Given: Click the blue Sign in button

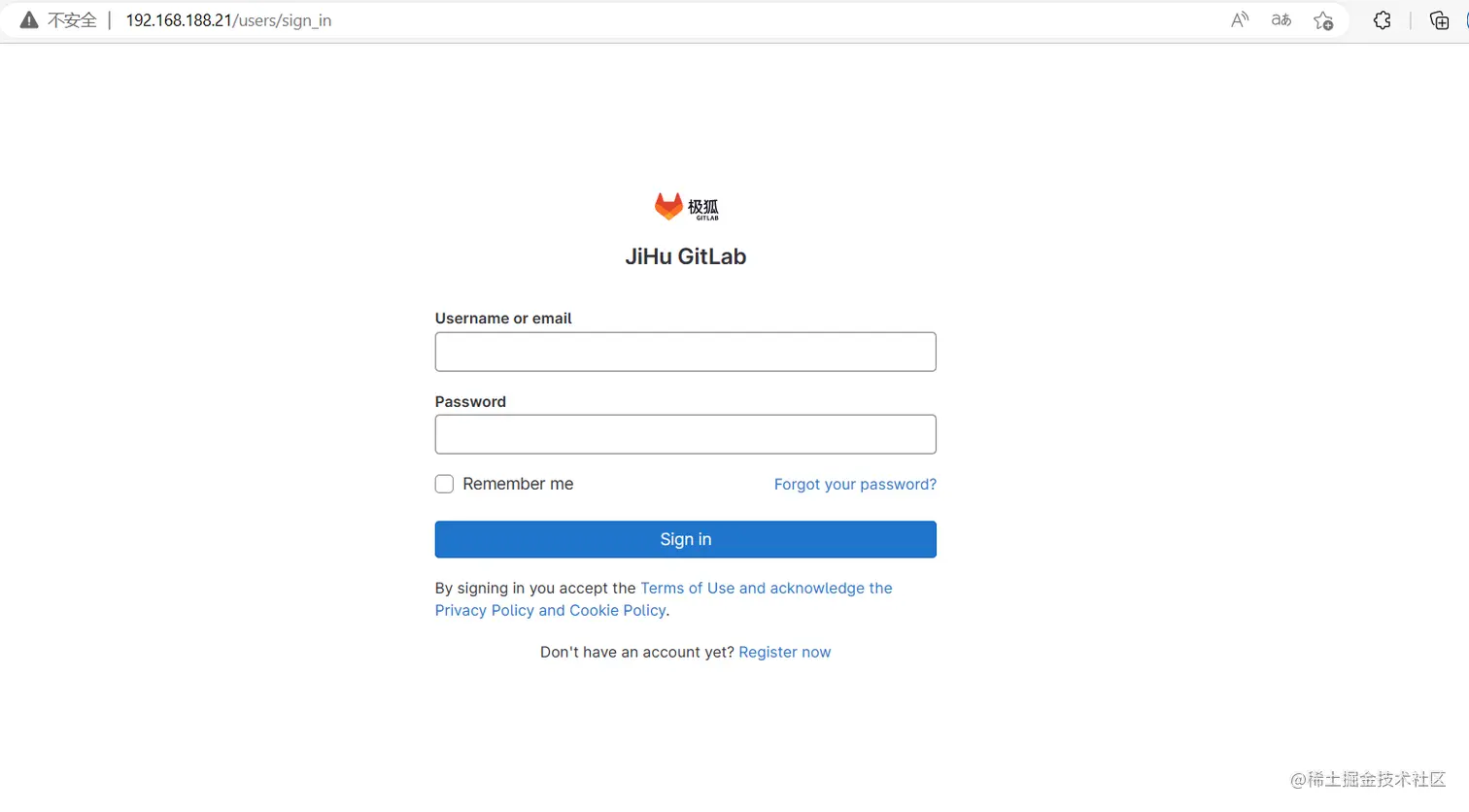Looking at the screenshot, I should 686,539.
